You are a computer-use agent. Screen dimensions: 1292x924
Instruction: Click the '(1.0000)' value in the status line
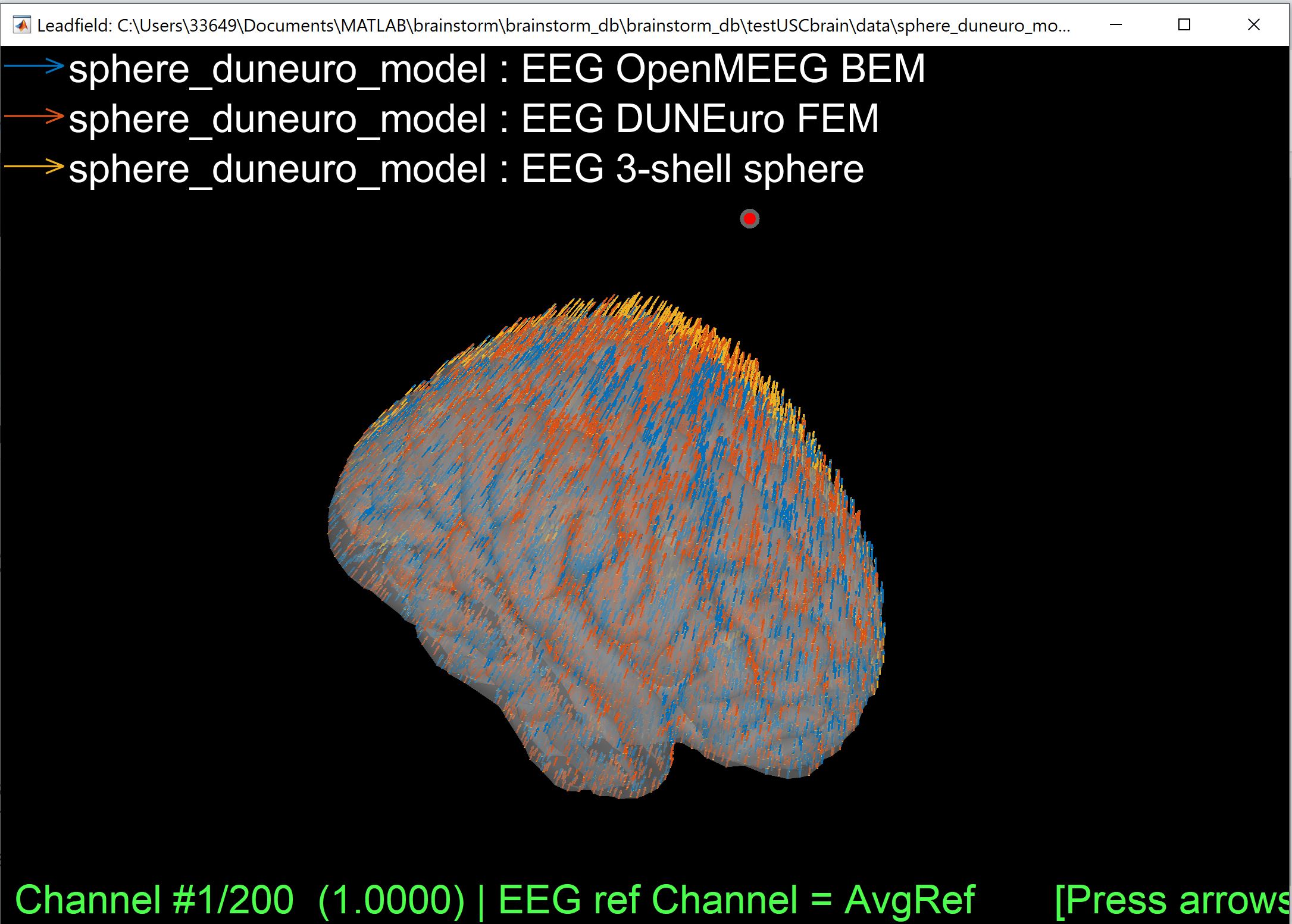pos(391,900)
